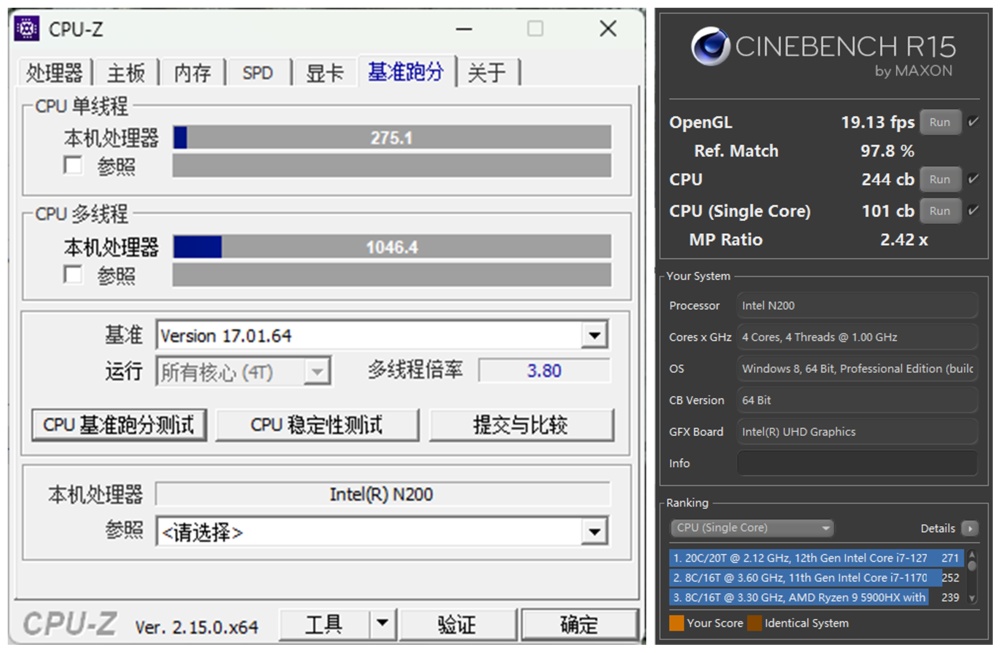Select the 基准跑分 tab
This screenshot has width=1000, height=653.
click(406, 71)
